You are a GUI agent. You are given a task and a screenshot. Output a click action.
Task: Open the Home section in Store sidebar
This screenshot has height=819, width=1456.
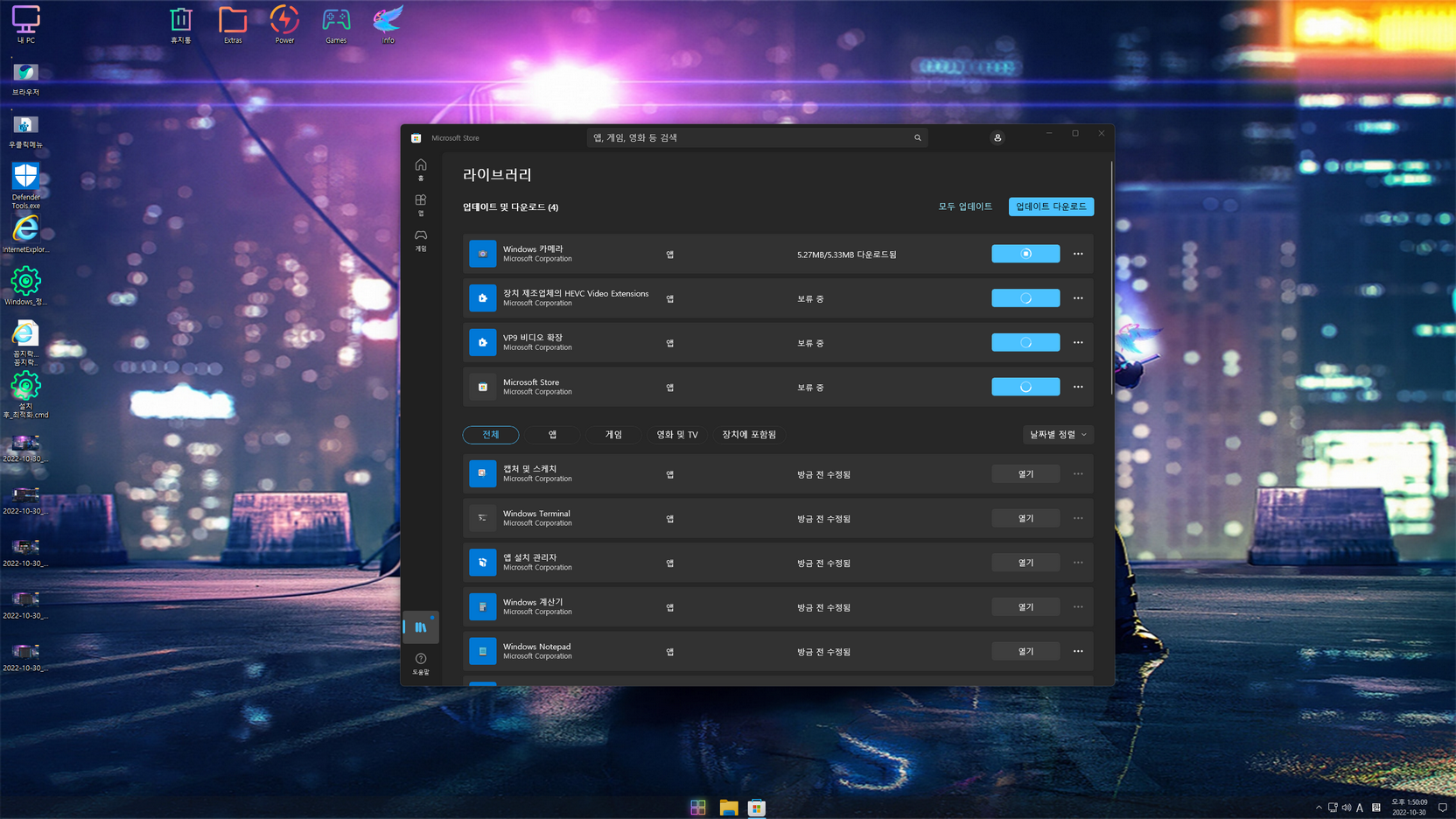[421, 170]
